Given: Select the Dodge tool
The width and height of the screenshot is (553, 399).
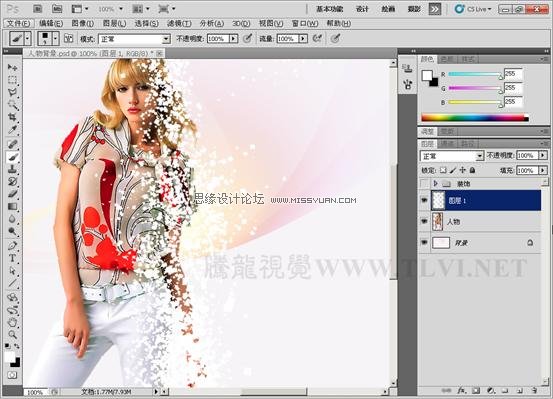Looking at the screenshot, I should coord(13,231).
